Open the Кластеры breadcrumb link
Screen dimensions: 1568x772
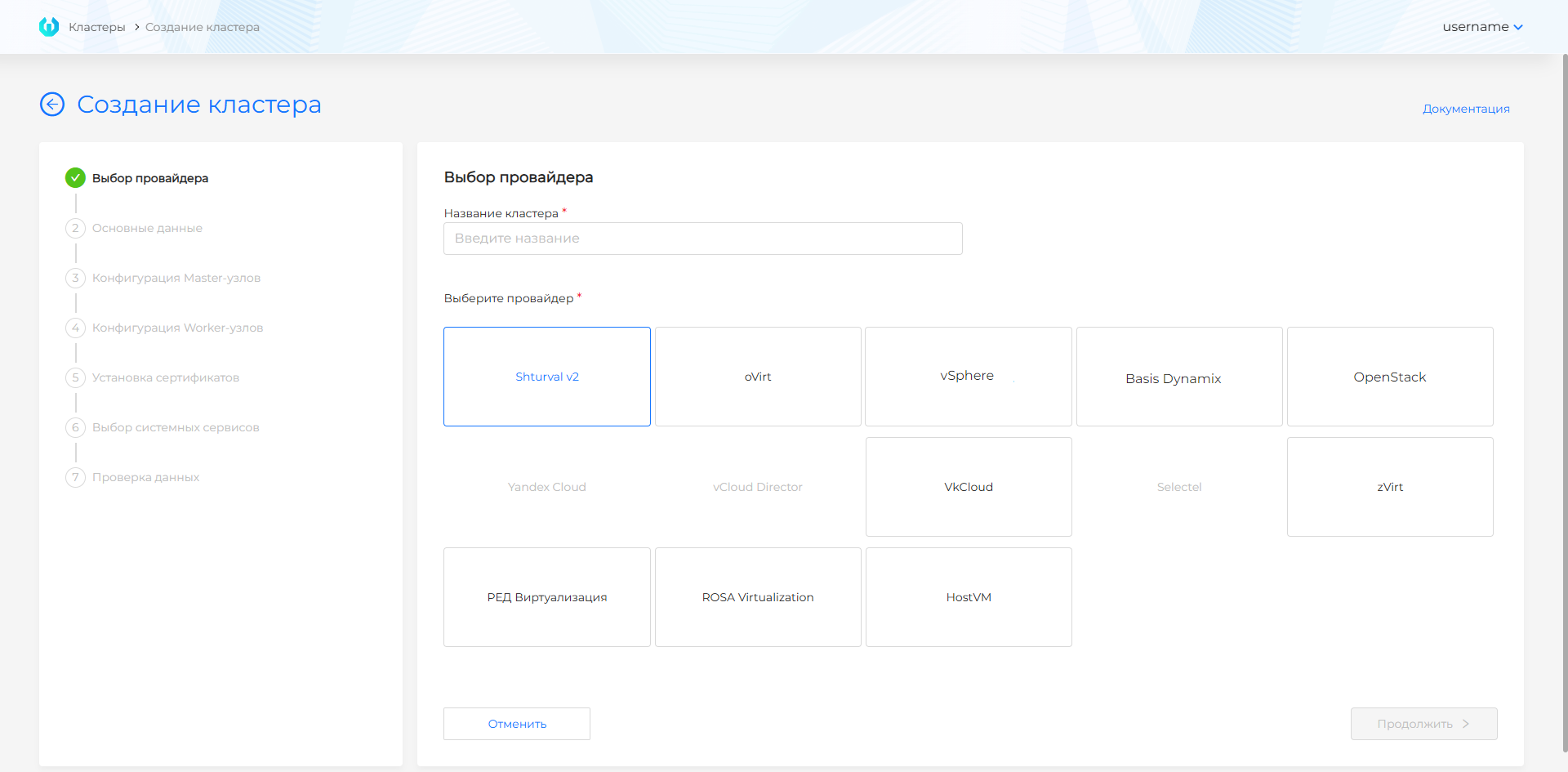[97, 27]
